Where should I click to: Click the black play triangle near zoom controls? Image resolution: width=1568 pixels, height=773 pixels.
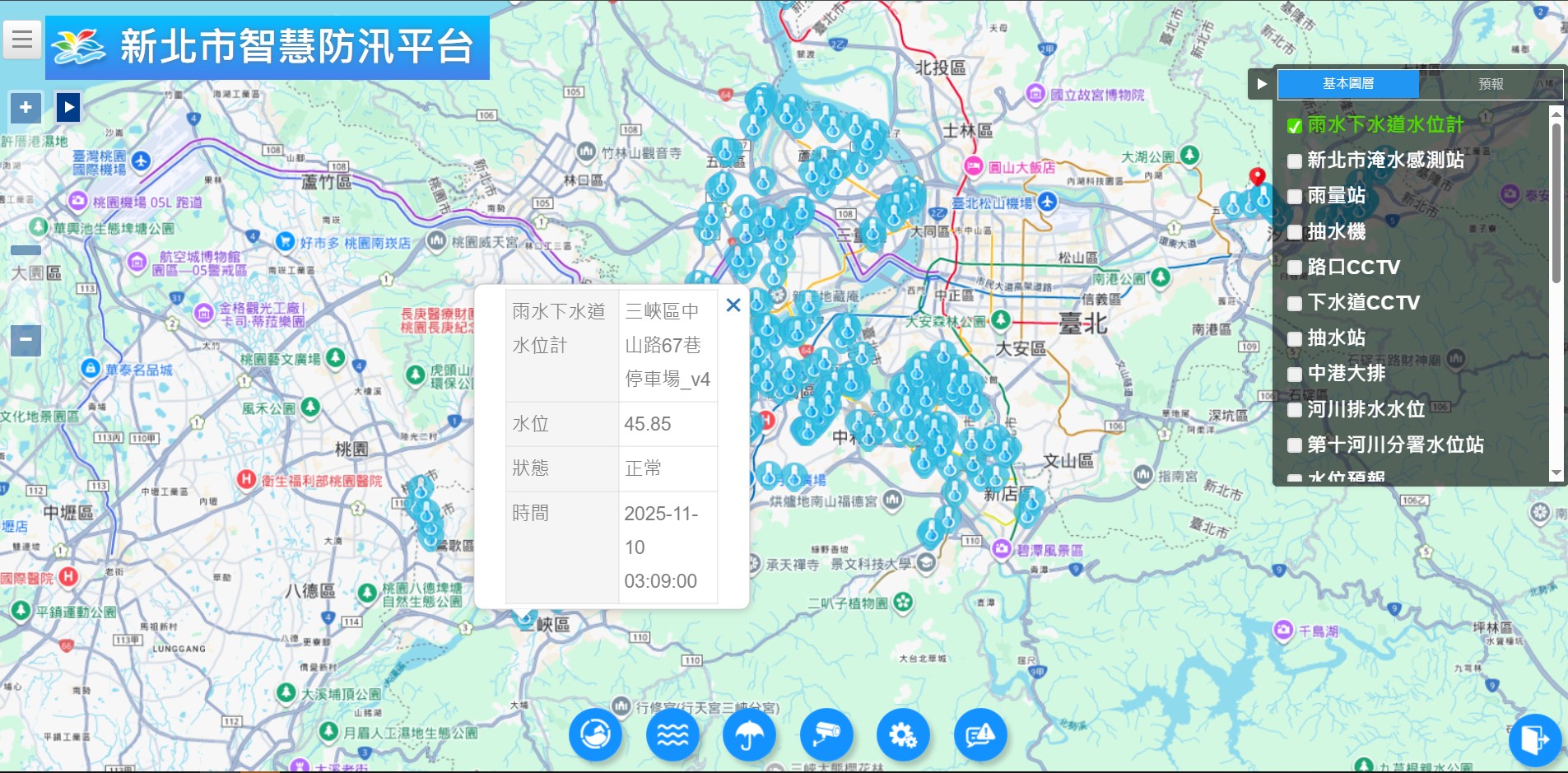(x=67, y=105)
